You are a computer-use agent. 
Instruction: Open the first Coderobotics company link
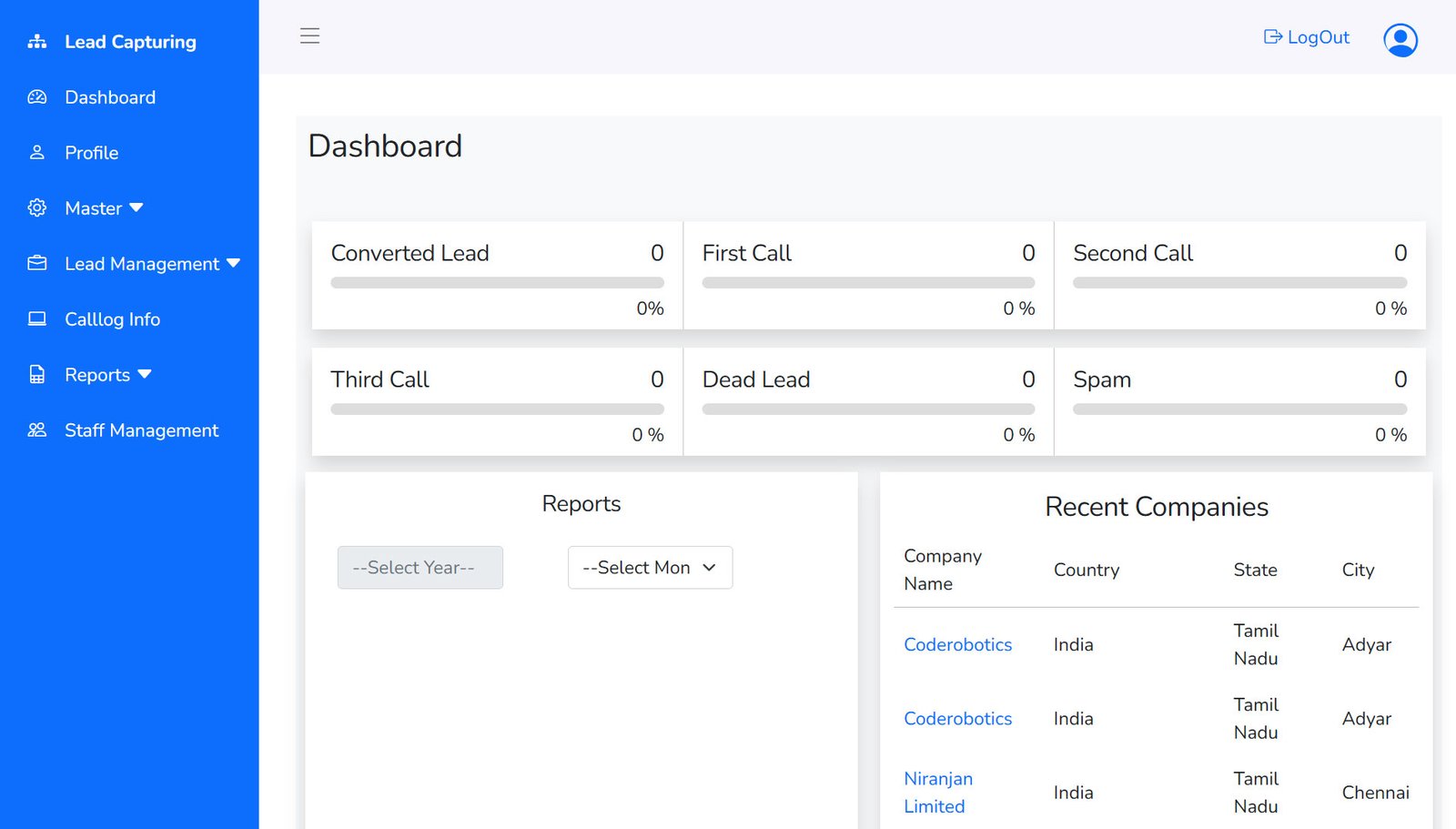pos(958,644)
